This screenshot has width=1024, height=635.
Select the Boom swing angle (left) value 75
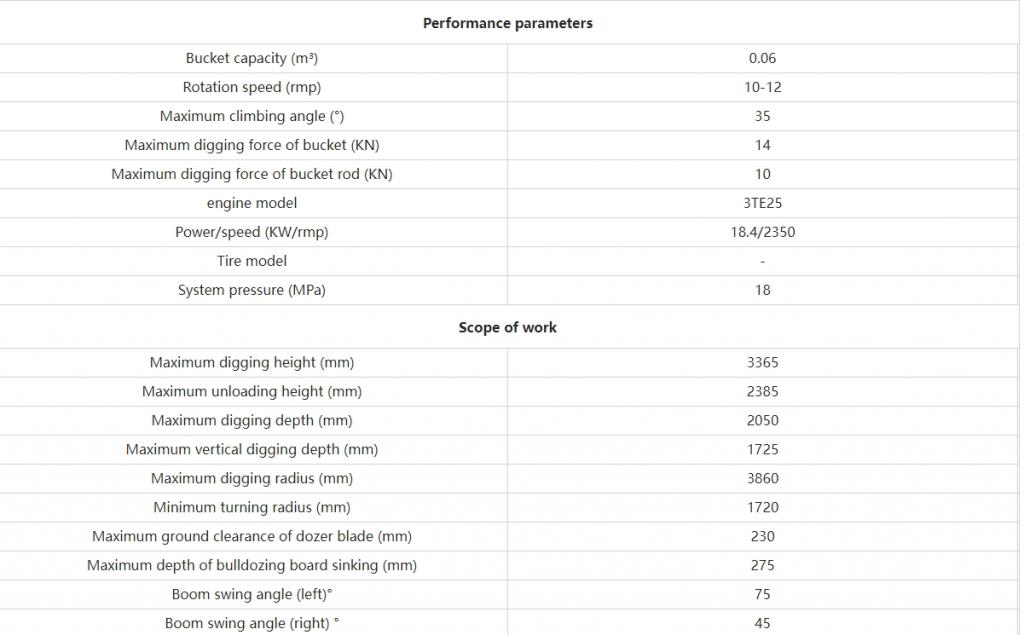click(762, 594)
